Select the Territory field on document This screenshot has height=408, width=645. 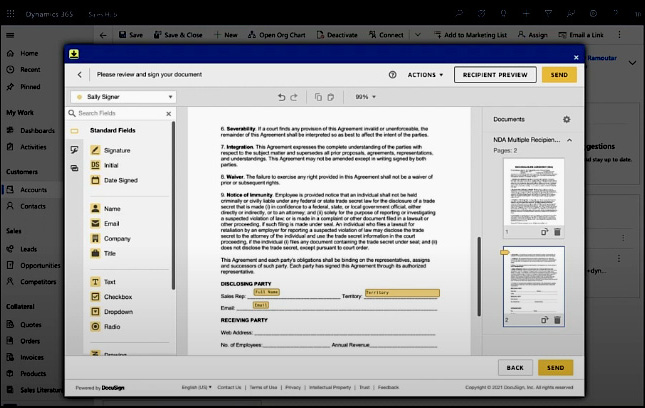click(x=402, y=293)
